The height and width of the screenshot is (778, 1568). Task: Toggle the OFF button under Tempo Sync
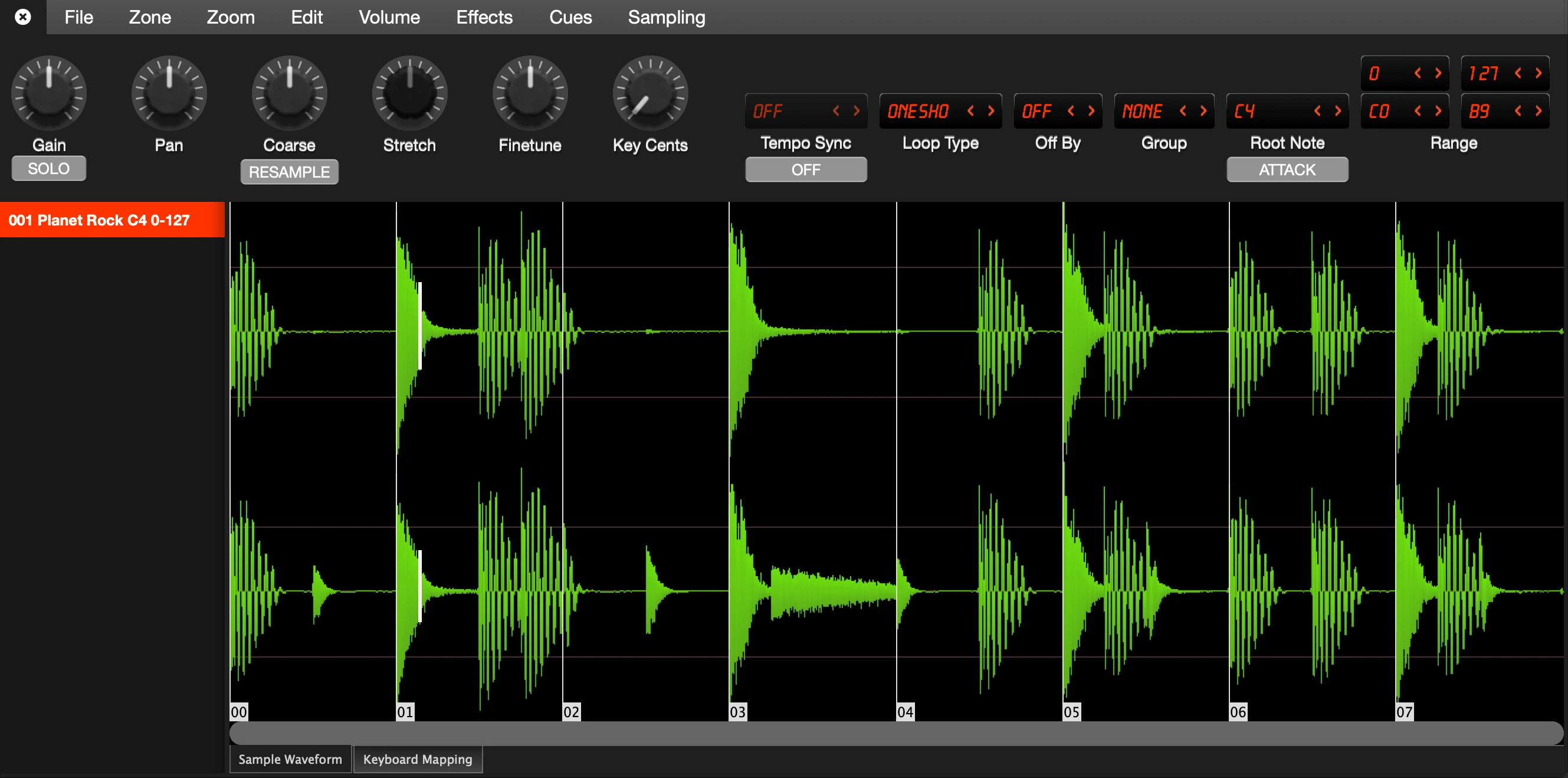(x=805, y=169)
